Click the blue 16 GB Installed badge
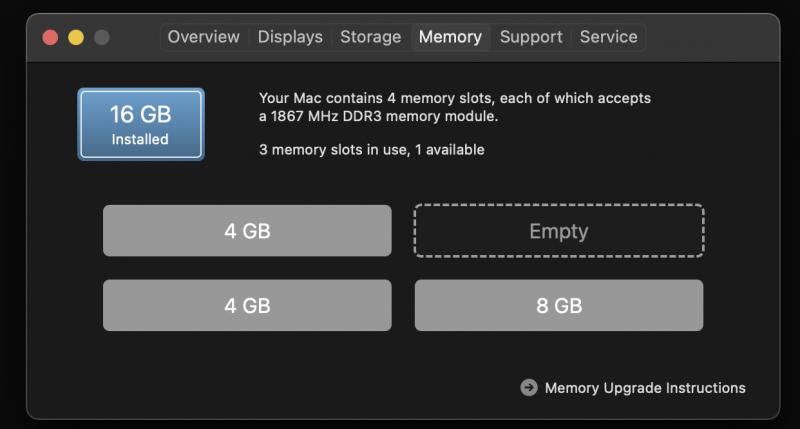The image size is (800, 429). tap(141, 124)
